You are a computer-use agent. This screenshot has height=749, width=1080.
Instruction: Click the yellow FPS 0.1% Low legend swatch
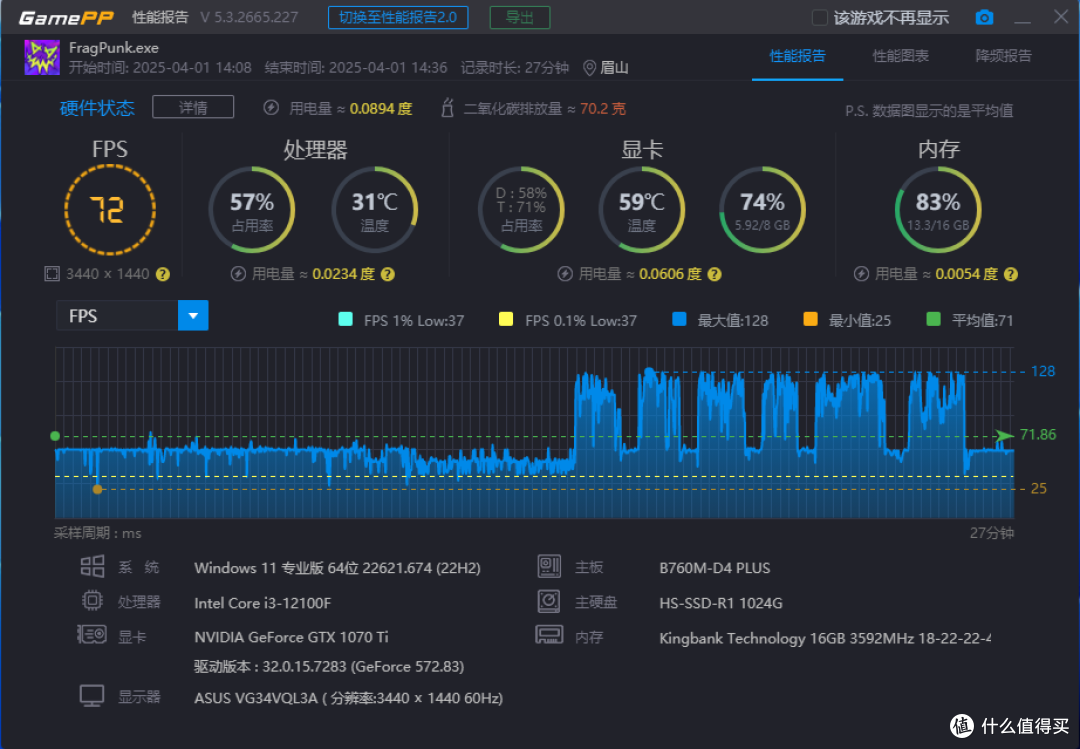click(x=506, y=319)
